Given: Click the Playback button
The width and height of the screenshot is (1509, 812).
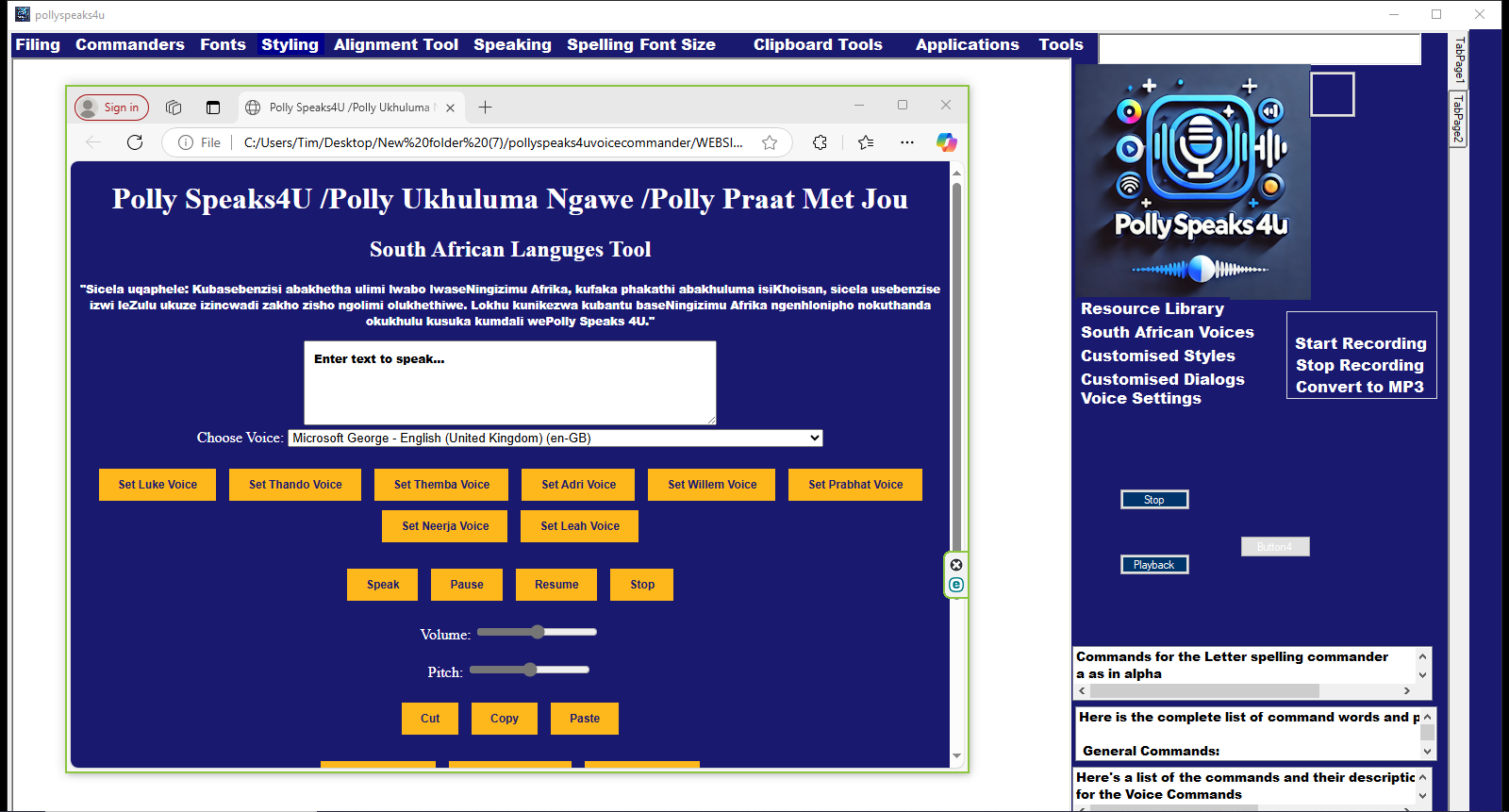Looking at the screenshot, I should tap(1154, 565).
